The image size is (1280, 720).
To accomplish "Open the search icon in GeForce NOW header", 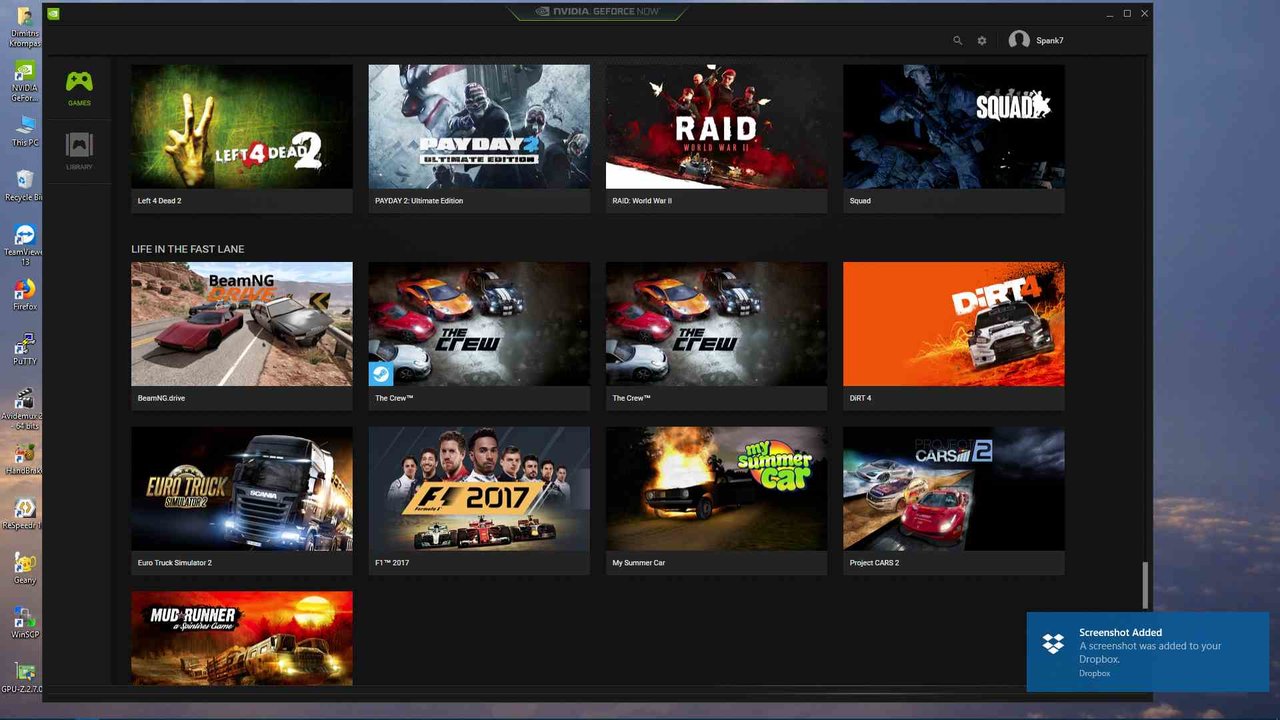I will click(x=957, y=41).
